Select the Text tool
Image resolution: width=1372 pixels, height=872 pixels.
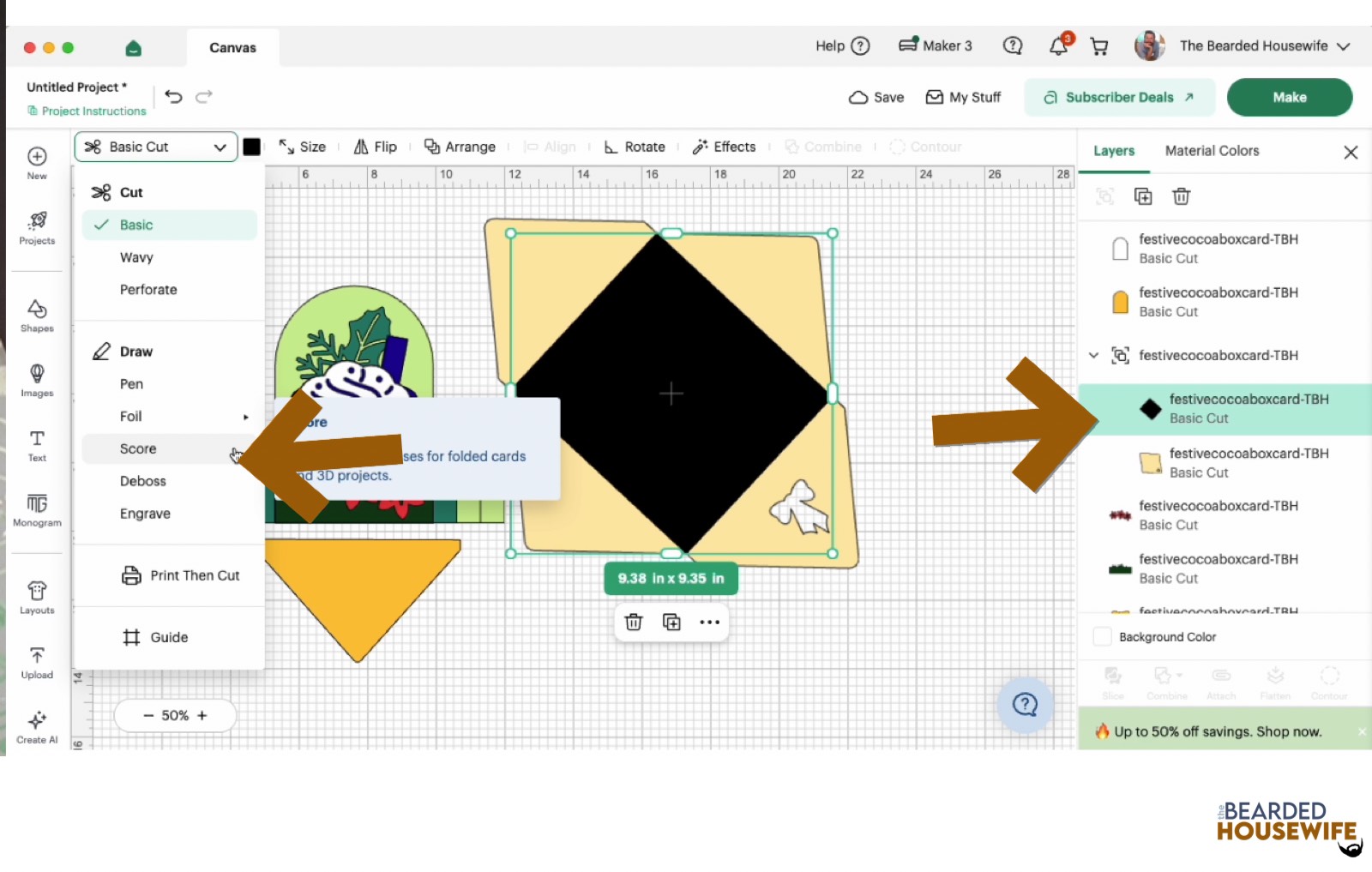[x=37, y=445]
